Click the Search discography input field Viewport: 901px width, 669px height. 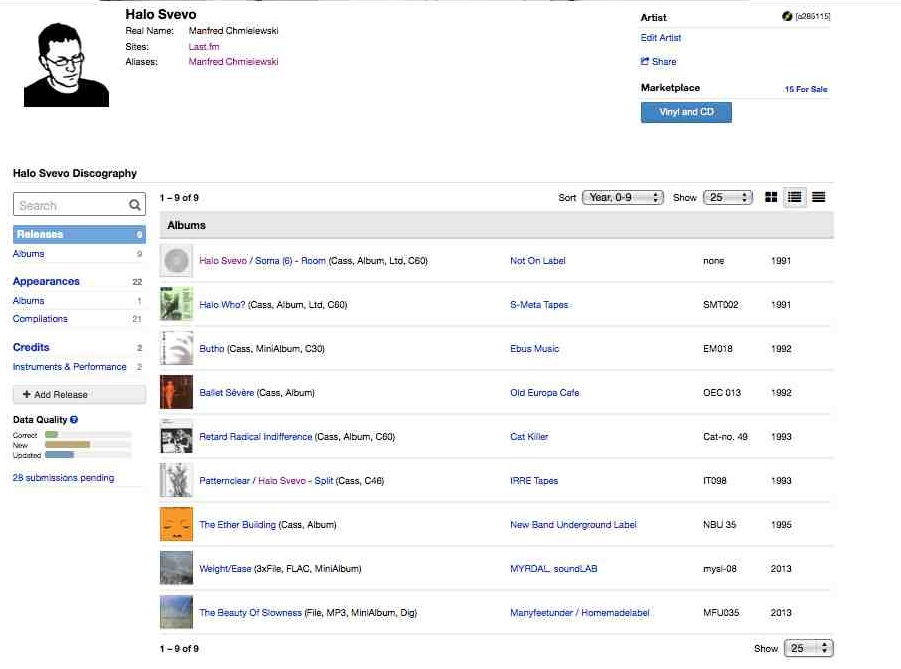(x=70, y=205)
